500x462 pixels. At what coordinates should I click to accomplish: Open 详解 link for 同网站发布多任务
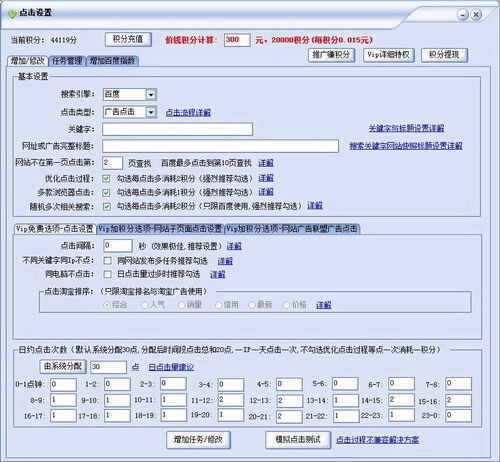pos(225,262)
